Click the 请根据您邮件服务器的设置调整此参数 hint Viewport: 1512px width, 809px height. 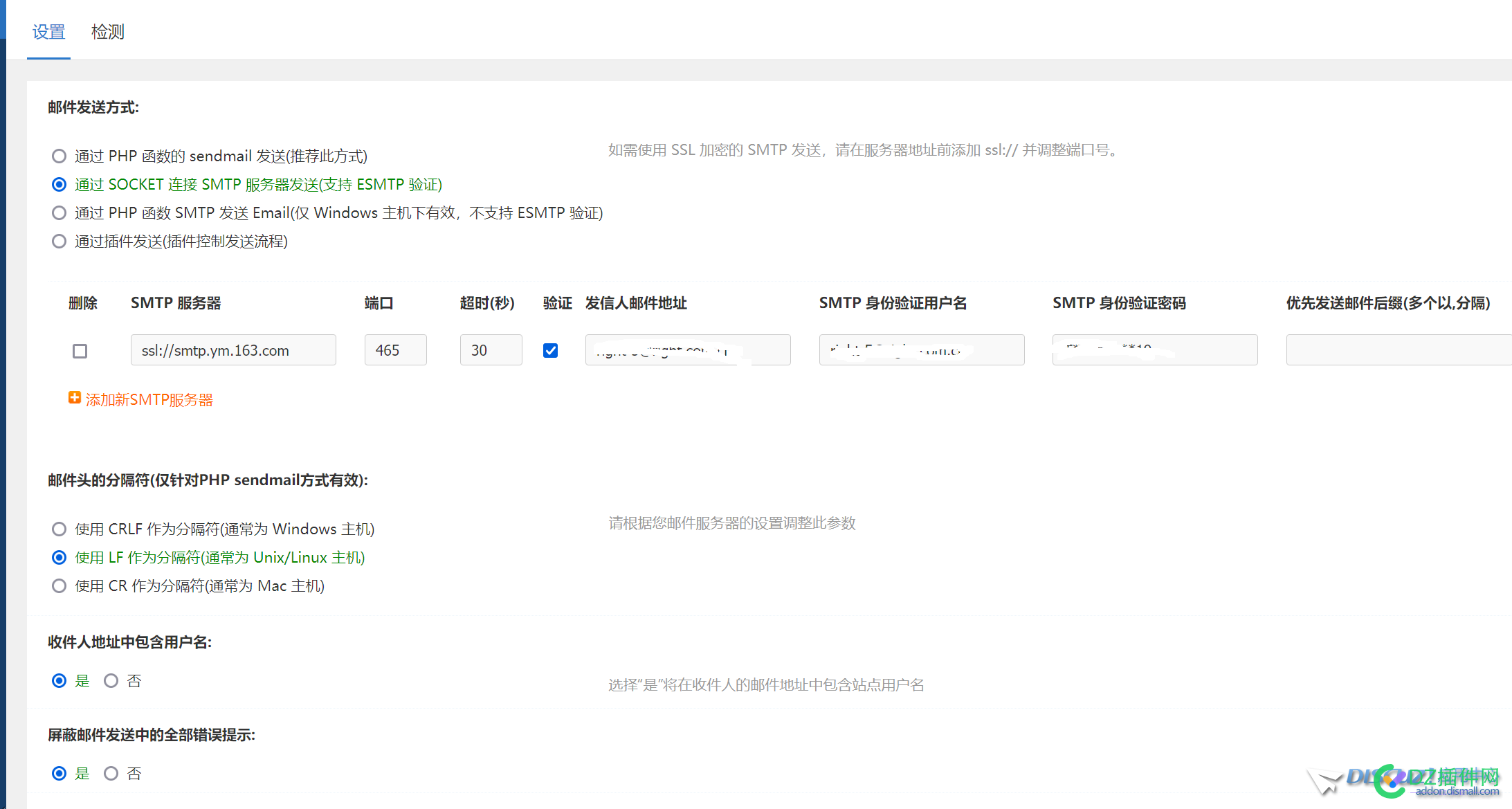point(732,523)
